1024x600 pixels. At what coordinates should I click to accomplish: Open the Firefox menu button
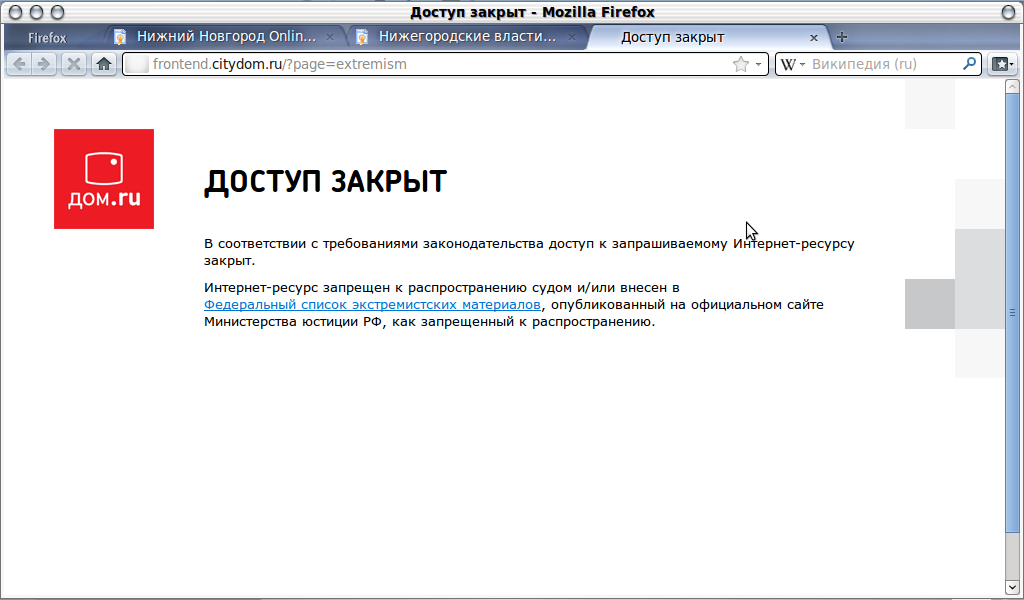[x=47, y=38]
